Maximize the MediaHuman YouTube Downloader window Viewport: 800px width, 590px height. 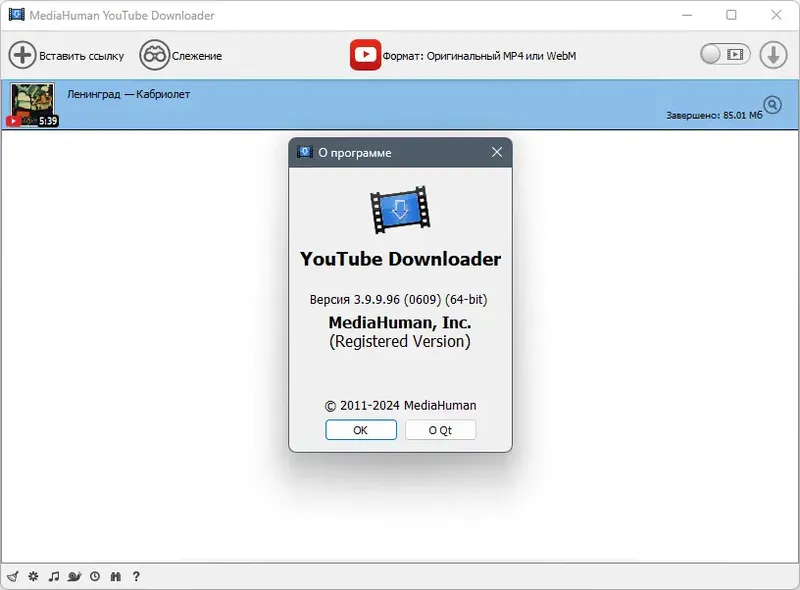click(x=731, y=15)
